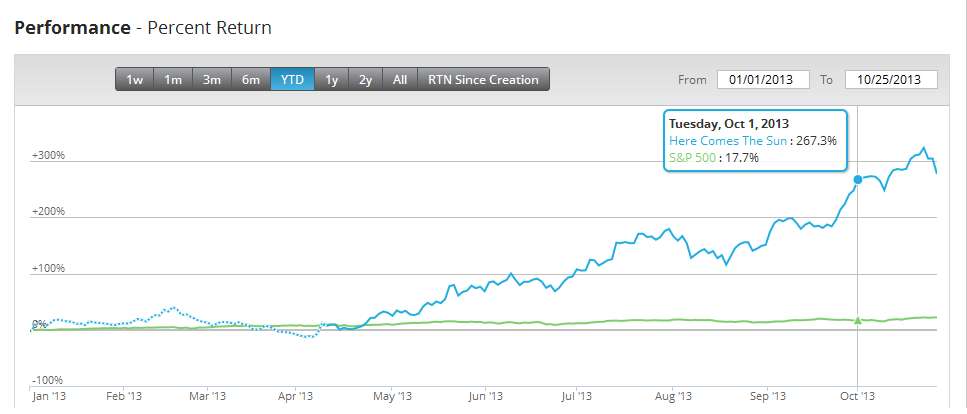The width and height of the screenshot is (967, 414).
Task: Click the Mar '13 axis label
Action: [208, 395]
